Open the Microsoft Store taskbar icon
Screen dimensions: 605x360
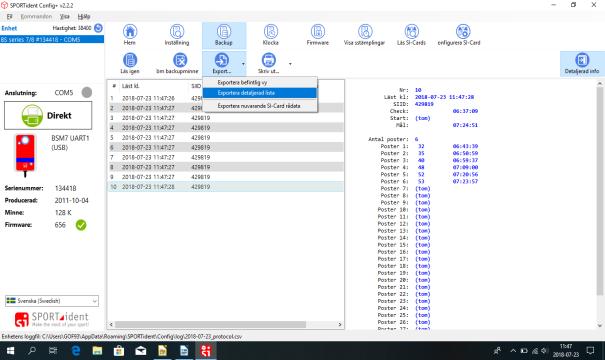(x=119, y=351)
